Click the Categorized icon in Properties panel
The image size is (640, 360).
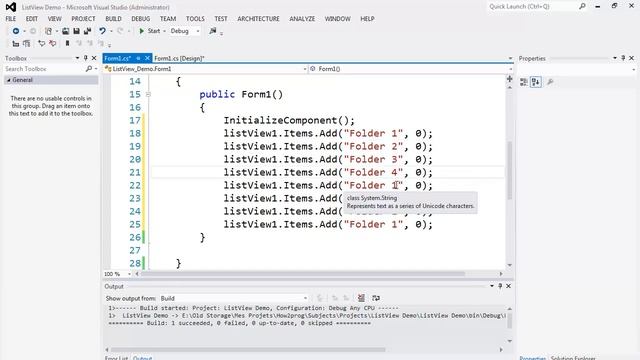tap(524, 82)
